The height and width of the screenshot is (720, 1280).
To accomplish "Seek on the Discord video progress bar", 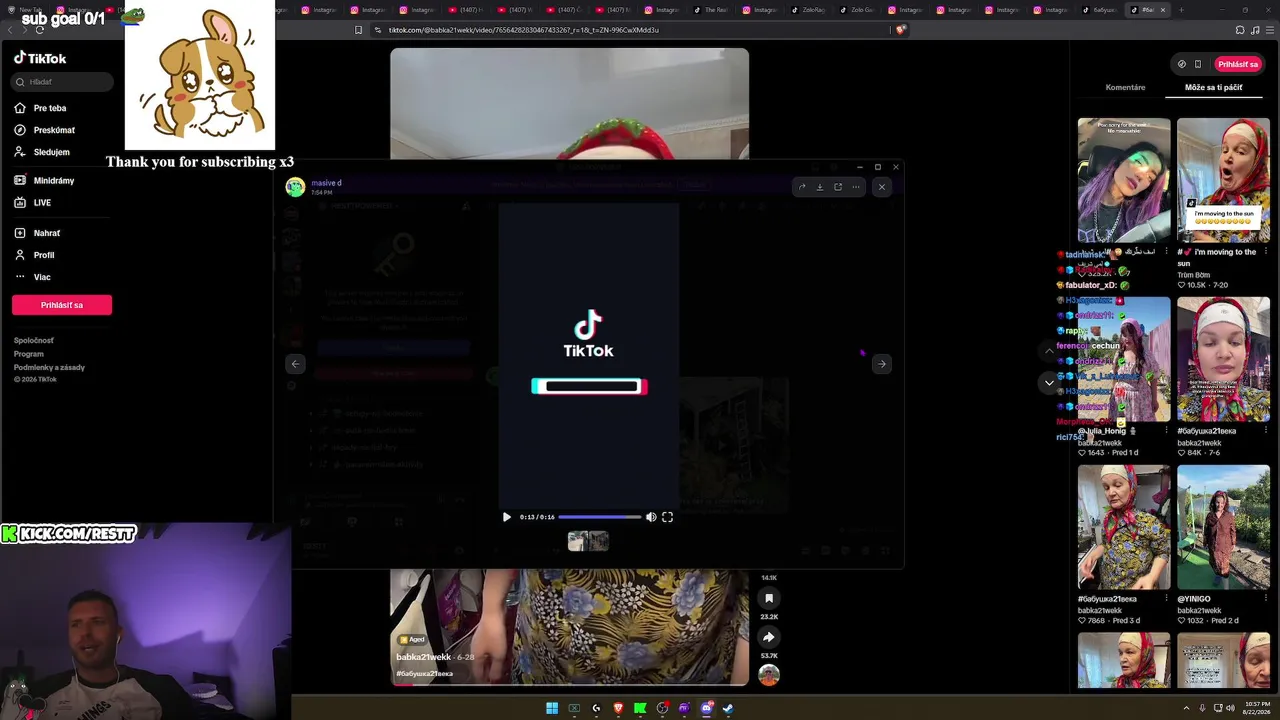I will tap(599, 517).
